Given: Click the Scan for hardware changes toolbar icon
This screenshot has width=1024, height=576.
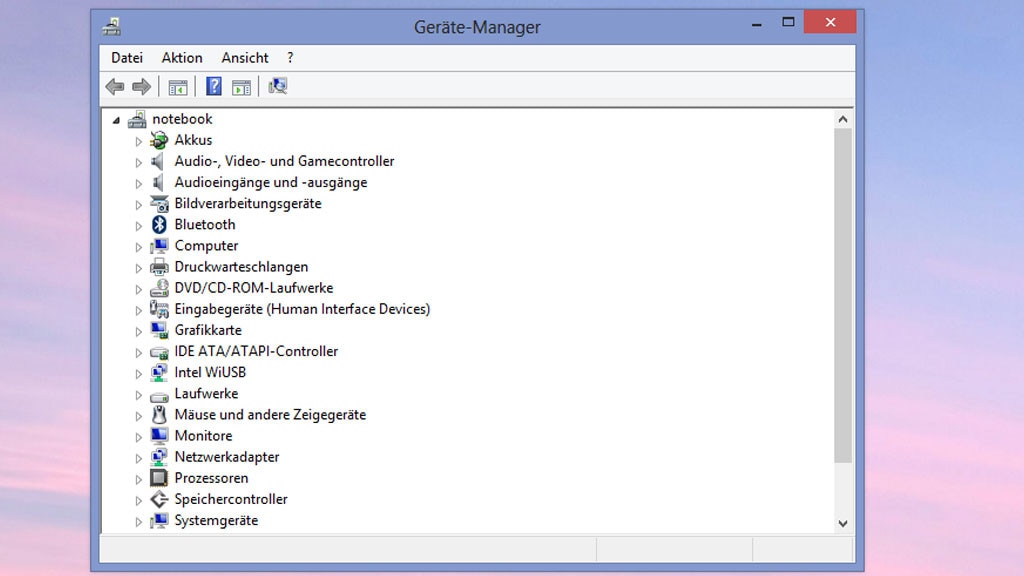Looking at the screenshot, I should point(277,86).
